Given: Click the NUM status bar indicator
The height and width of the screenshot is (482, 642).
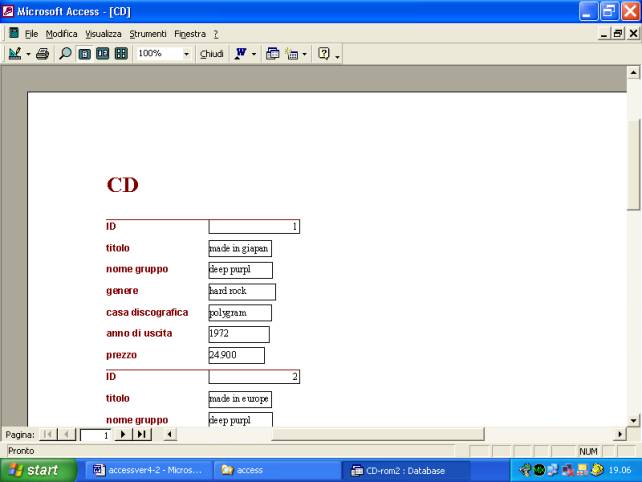Looking at the screenshot, I should click(x=588, y=451).
